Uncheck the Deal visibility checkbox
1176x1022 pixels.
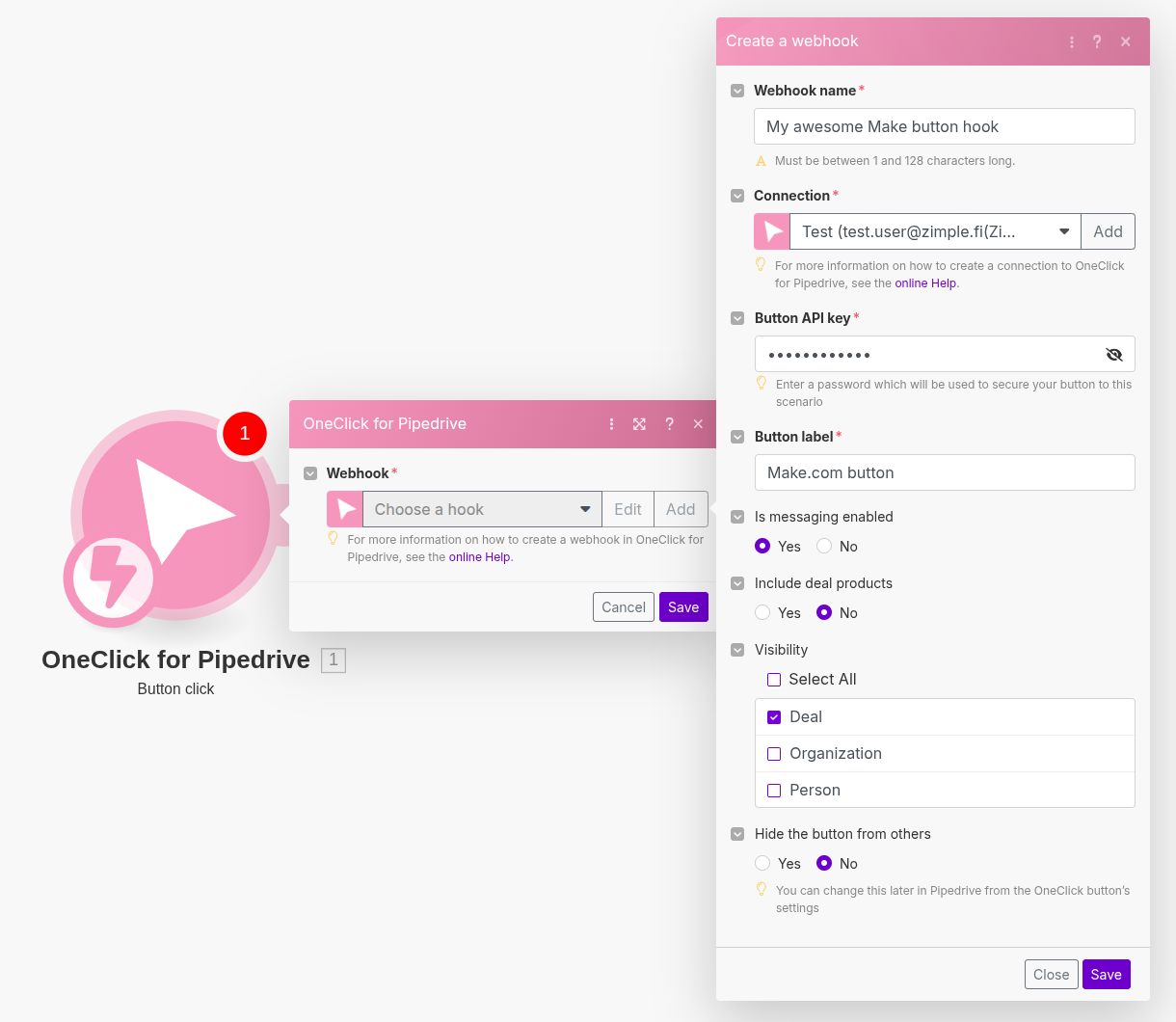click(774, 717)
